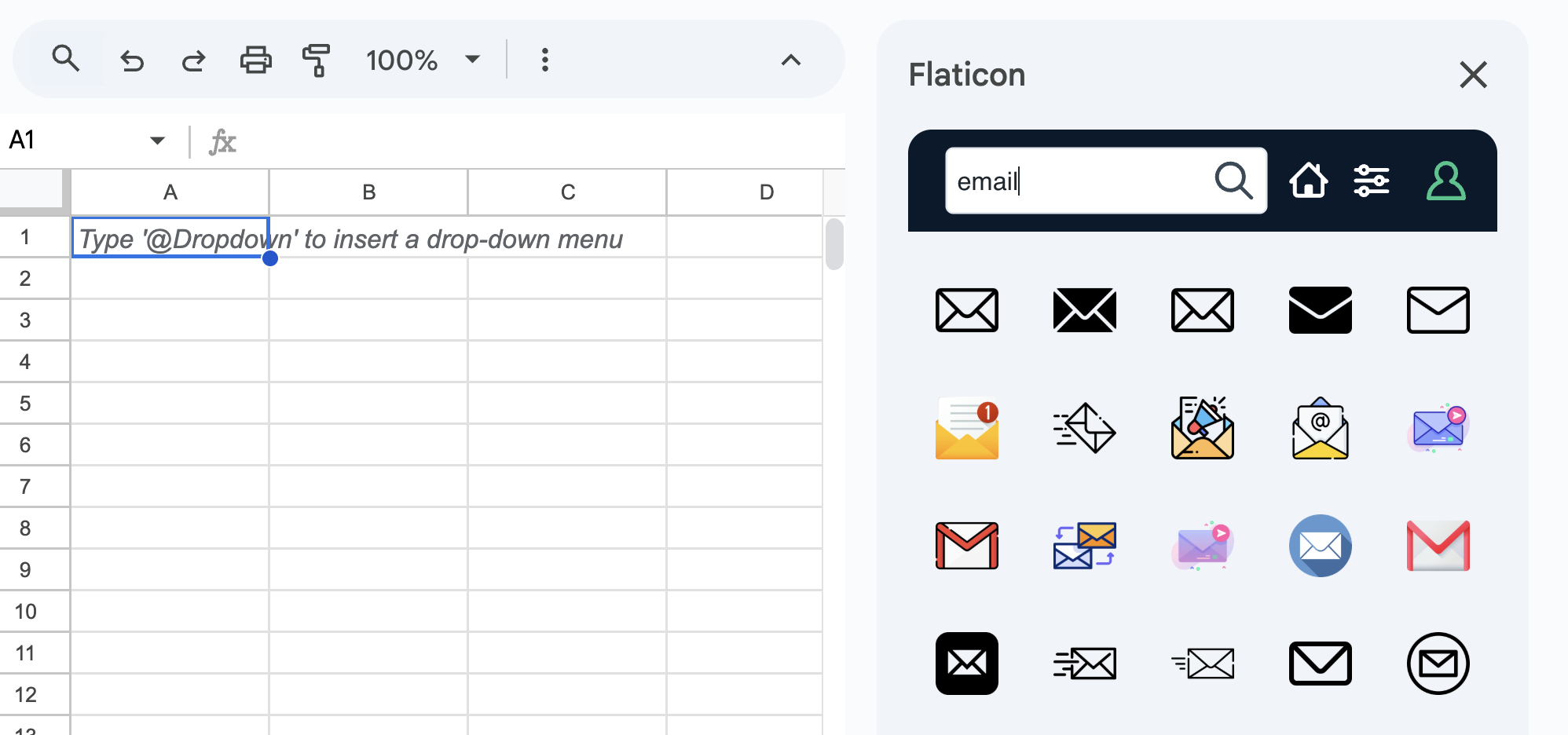Open Flaticon home page via house icon

[x=1308, y=181]
